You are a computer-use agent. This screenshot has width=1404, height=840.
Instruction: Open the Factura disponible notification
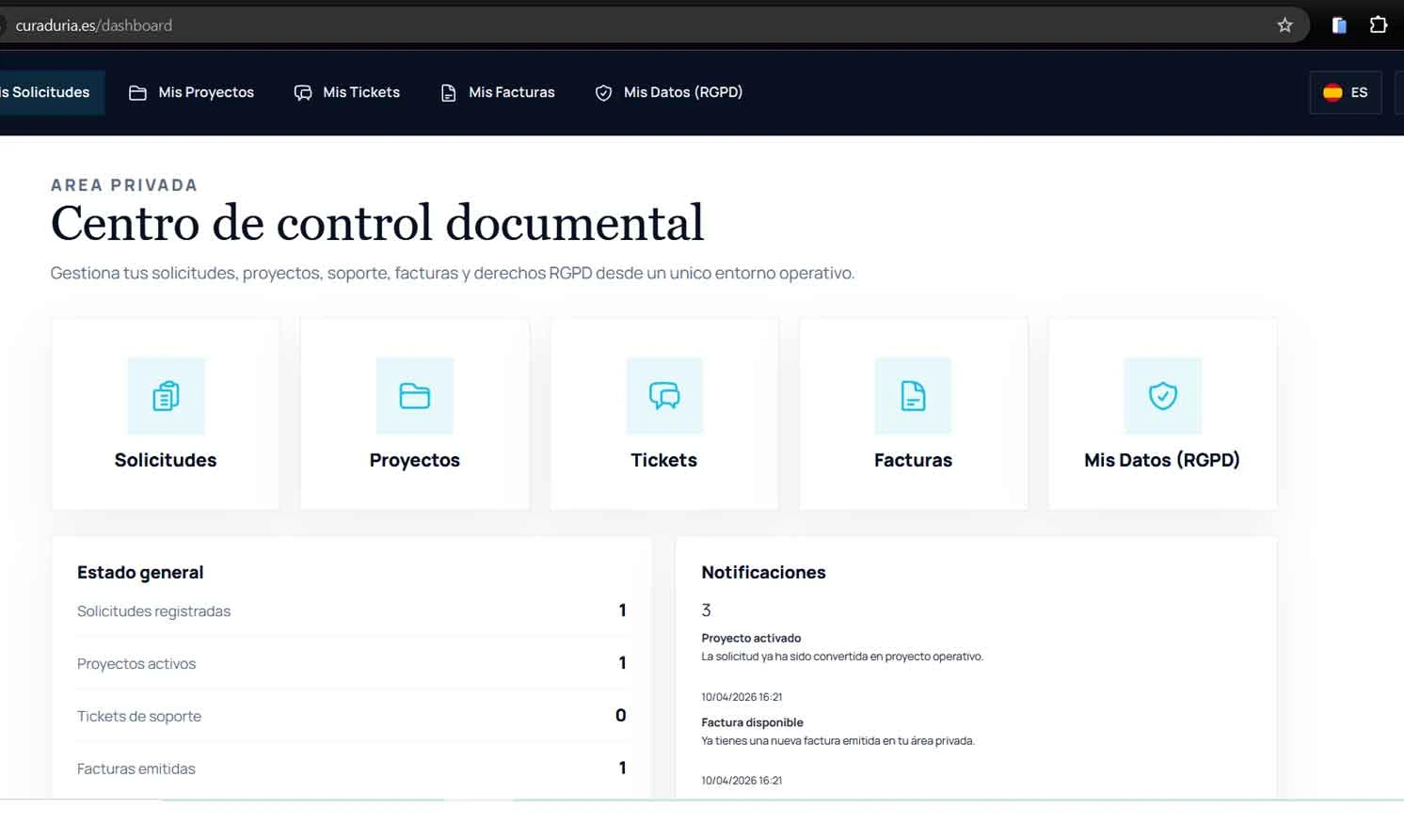point(752,722)
